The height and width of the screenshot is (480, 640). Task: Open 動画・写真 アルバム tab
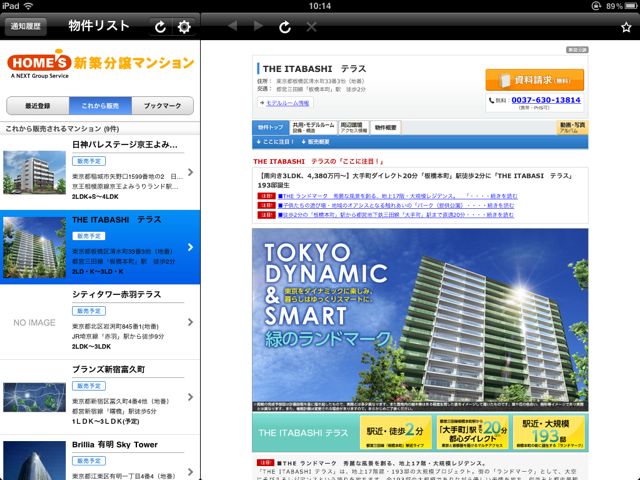tap(572, 127)
